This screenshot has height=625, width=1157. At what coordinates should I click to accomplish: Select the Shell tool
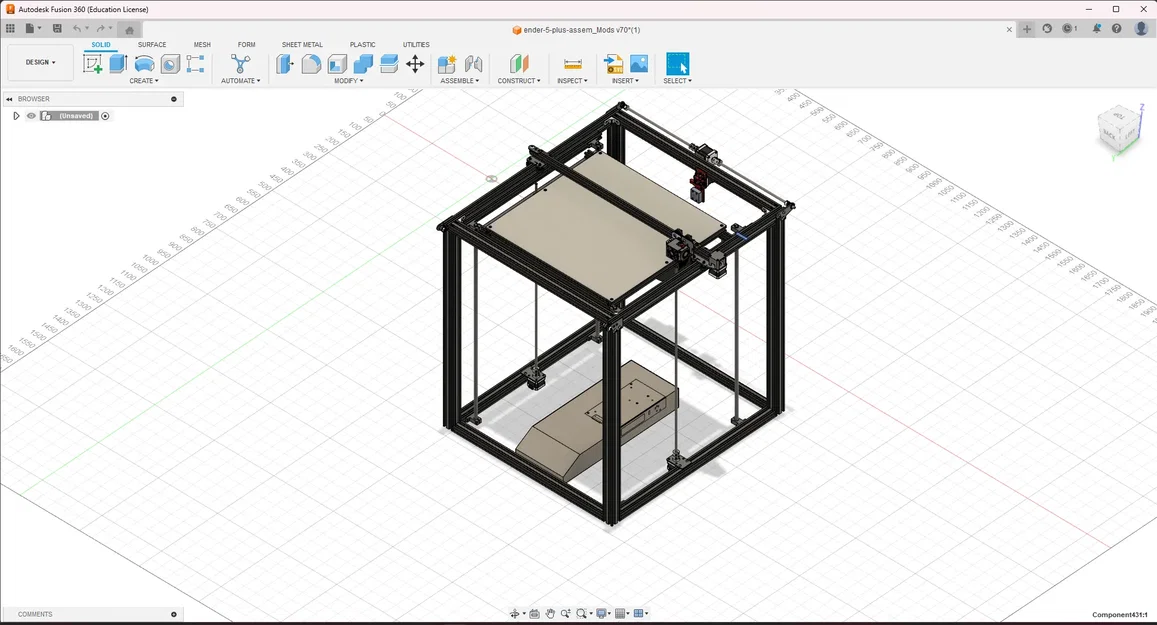337,64
